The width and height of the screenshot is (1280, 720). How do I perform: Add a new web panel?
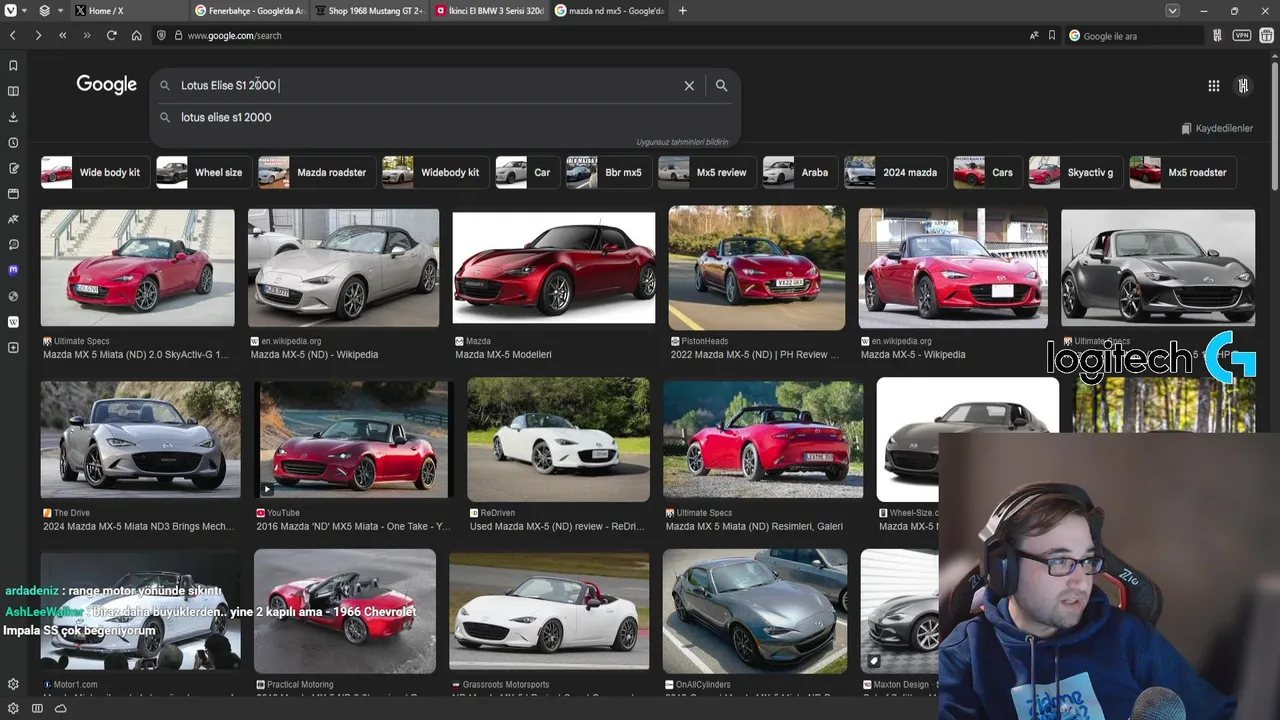[13, 348]
